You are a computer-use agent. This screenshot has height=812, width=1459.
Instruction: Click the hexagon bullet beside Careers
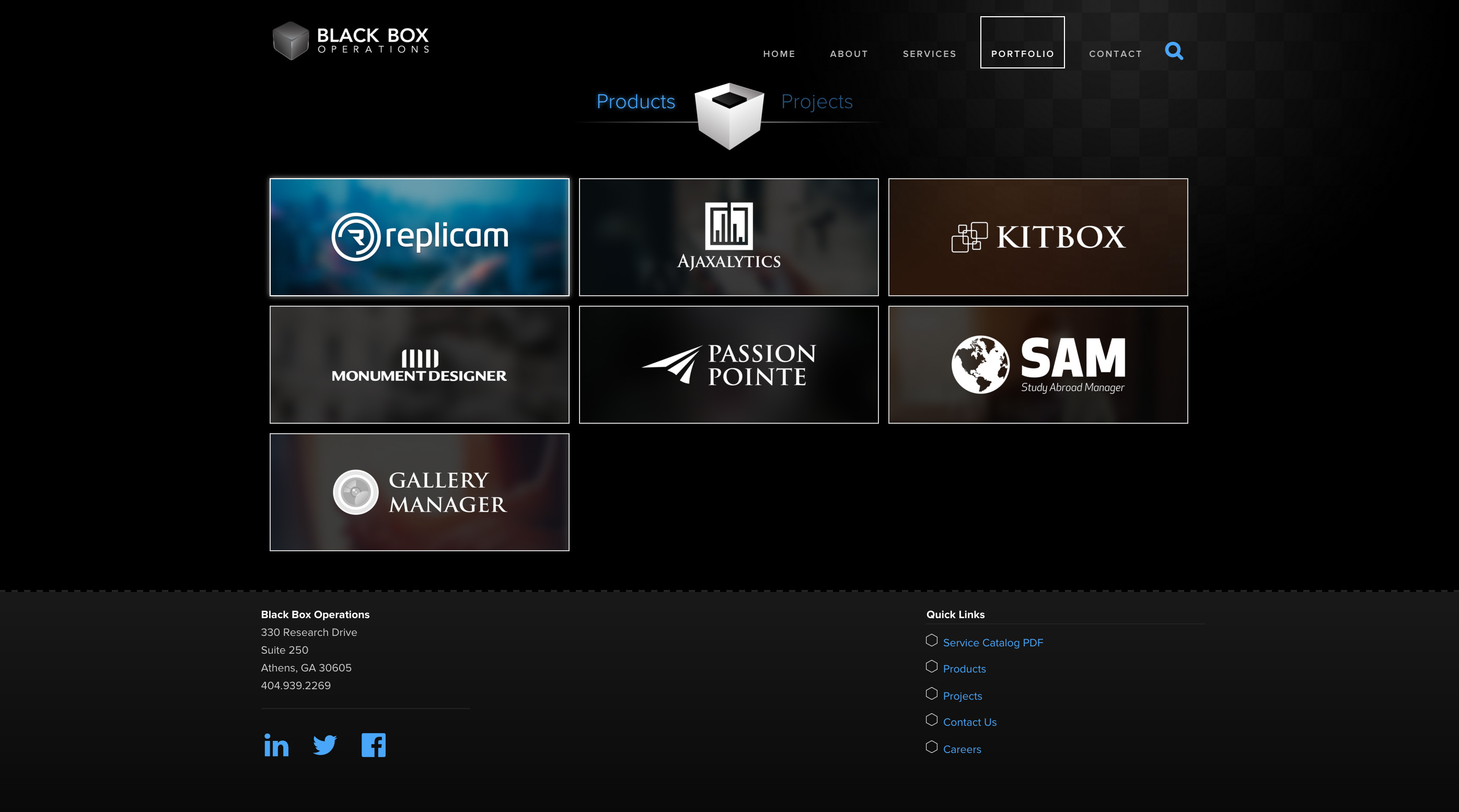tap(932, 747)
